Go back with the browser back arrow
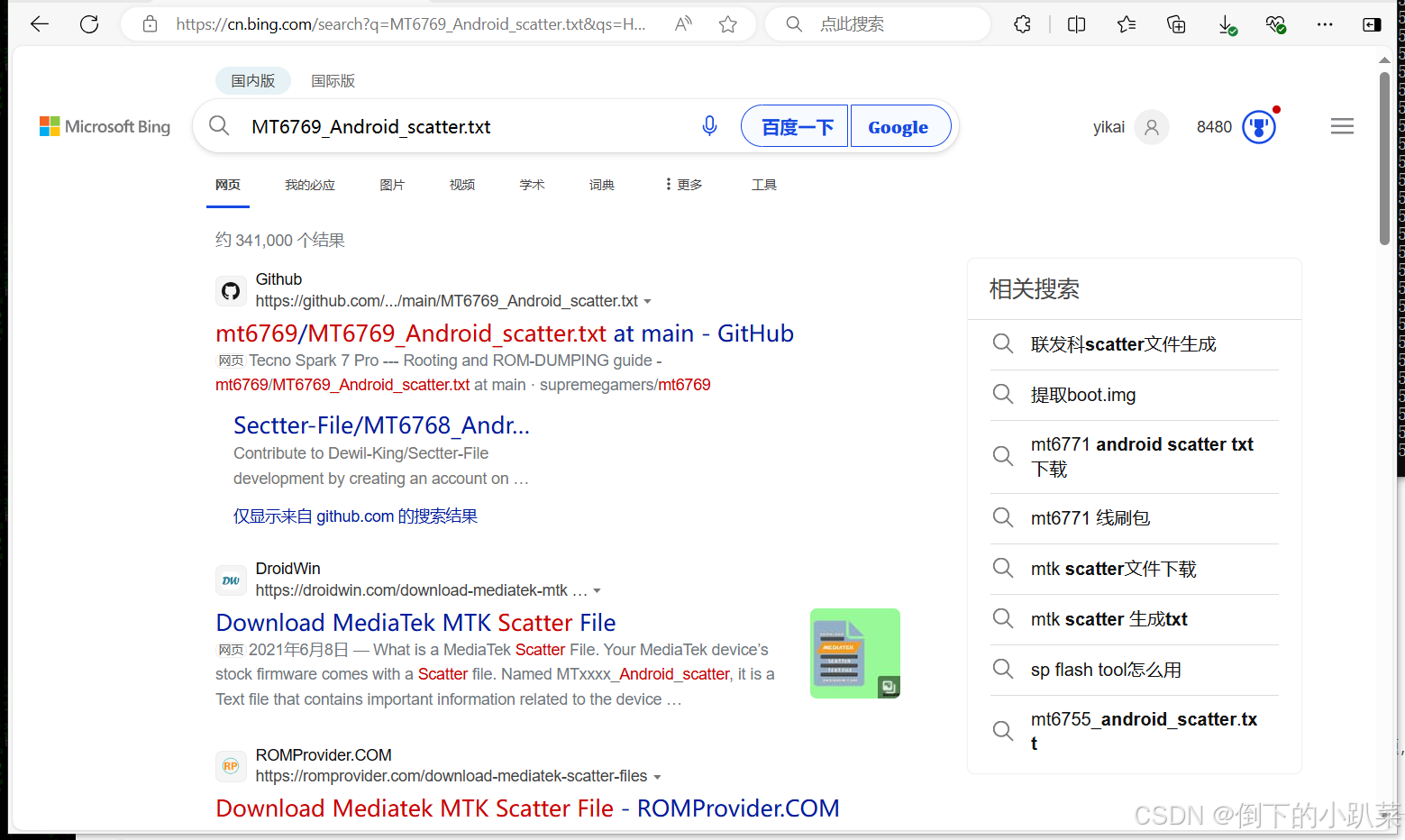Screen dimensions: 1405x840 pos(40,24)
